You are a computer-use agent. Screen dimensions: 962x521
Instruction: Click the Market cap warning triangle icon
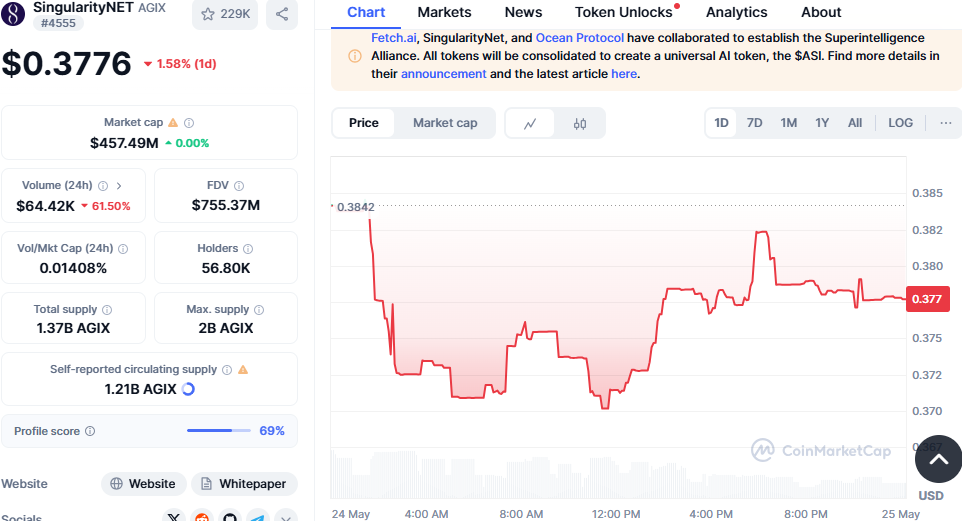(173, 123)
